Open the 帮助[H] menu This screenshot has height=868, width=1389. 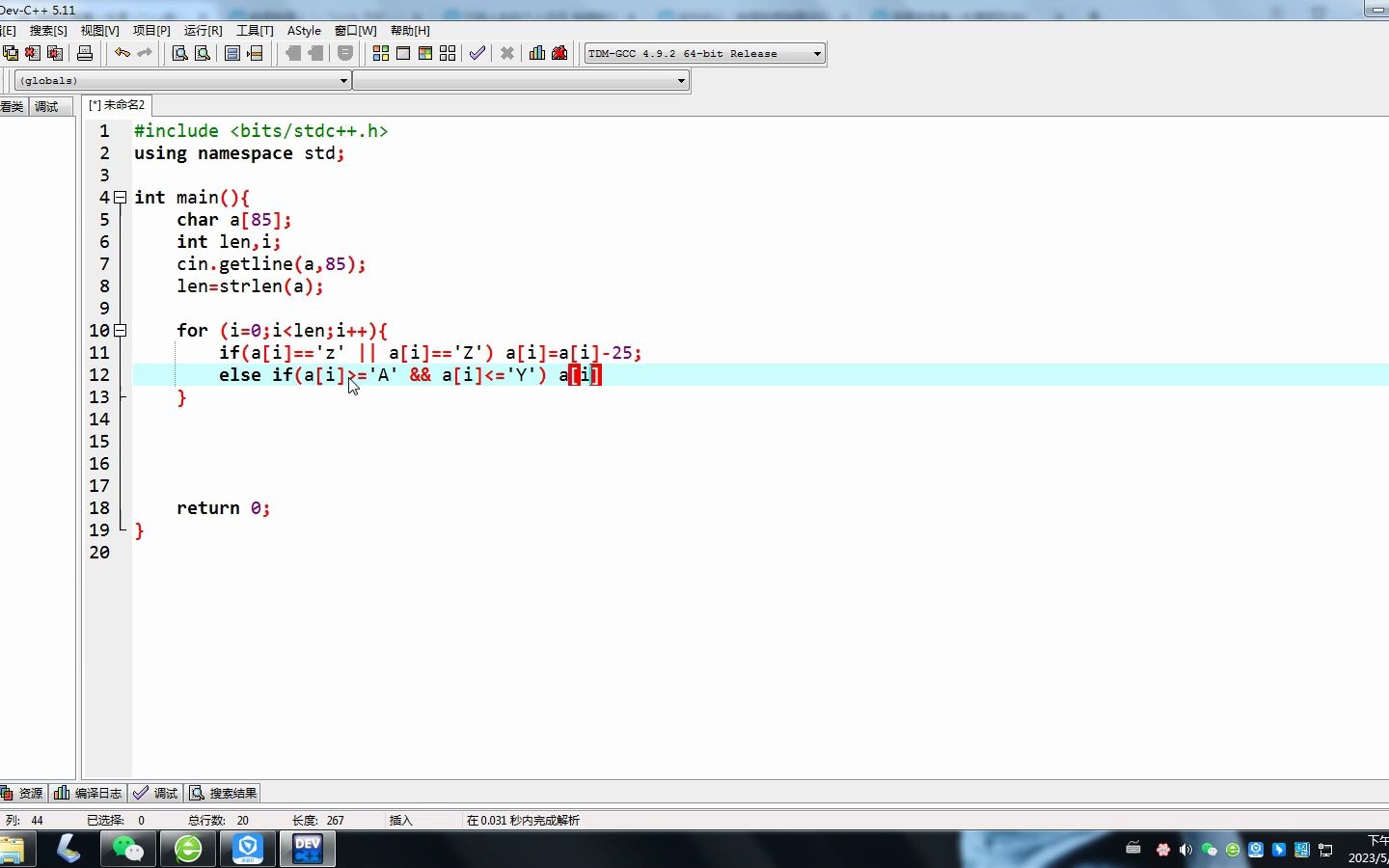pos(410,31)
